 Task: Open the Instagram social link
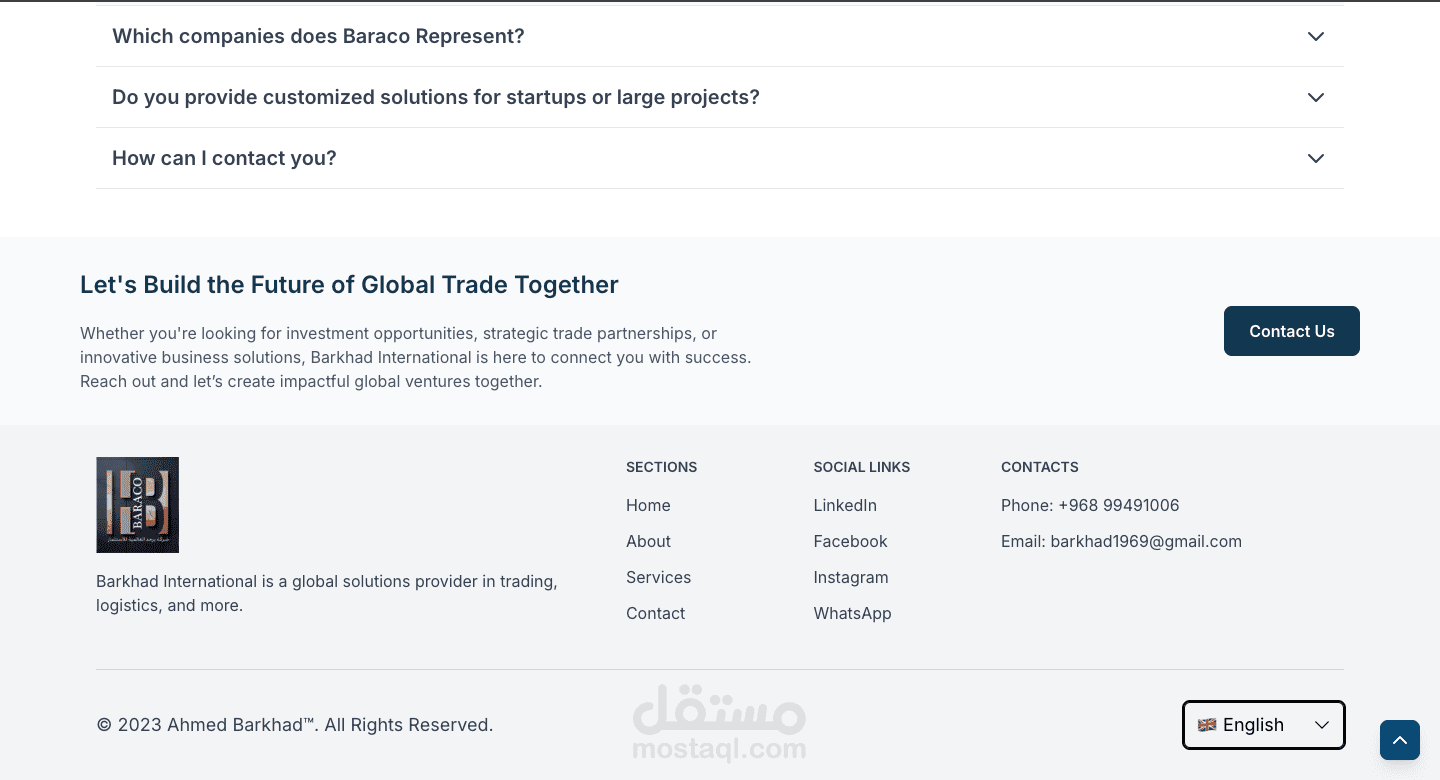(x=850, y=578)
